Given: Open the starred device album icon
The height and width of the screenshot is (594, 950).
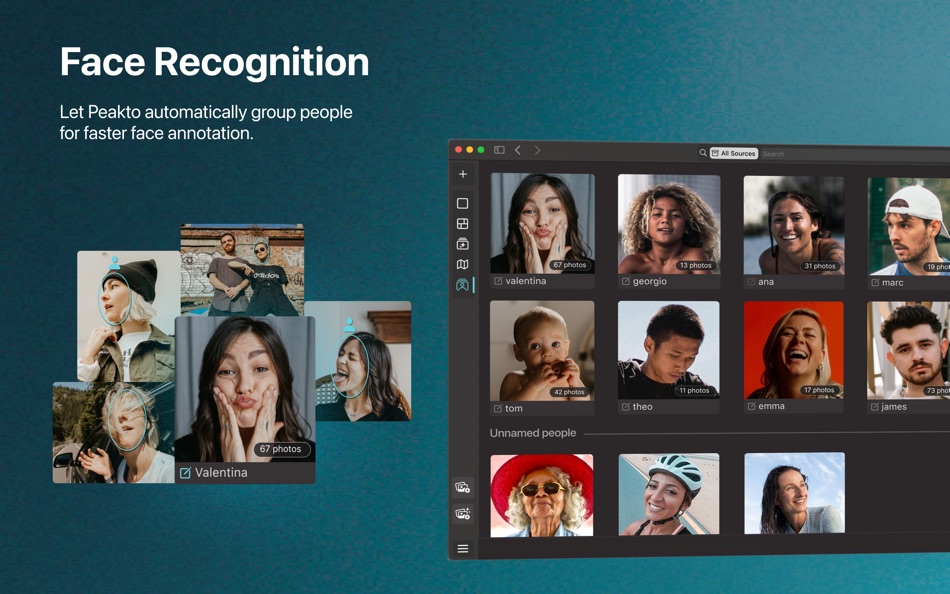Looking at the screenshot, I should pos(463,243).
